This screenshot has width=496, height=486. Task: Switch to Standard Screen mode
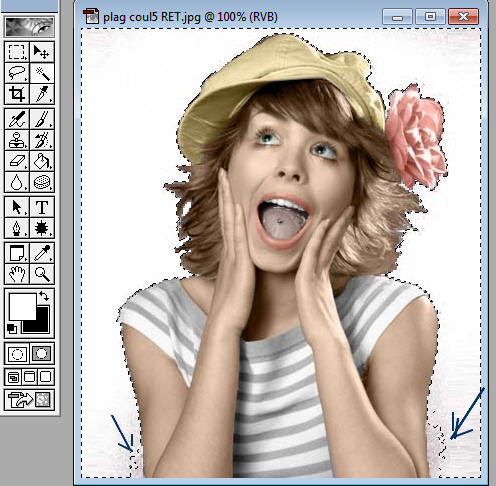pos(13,377)
